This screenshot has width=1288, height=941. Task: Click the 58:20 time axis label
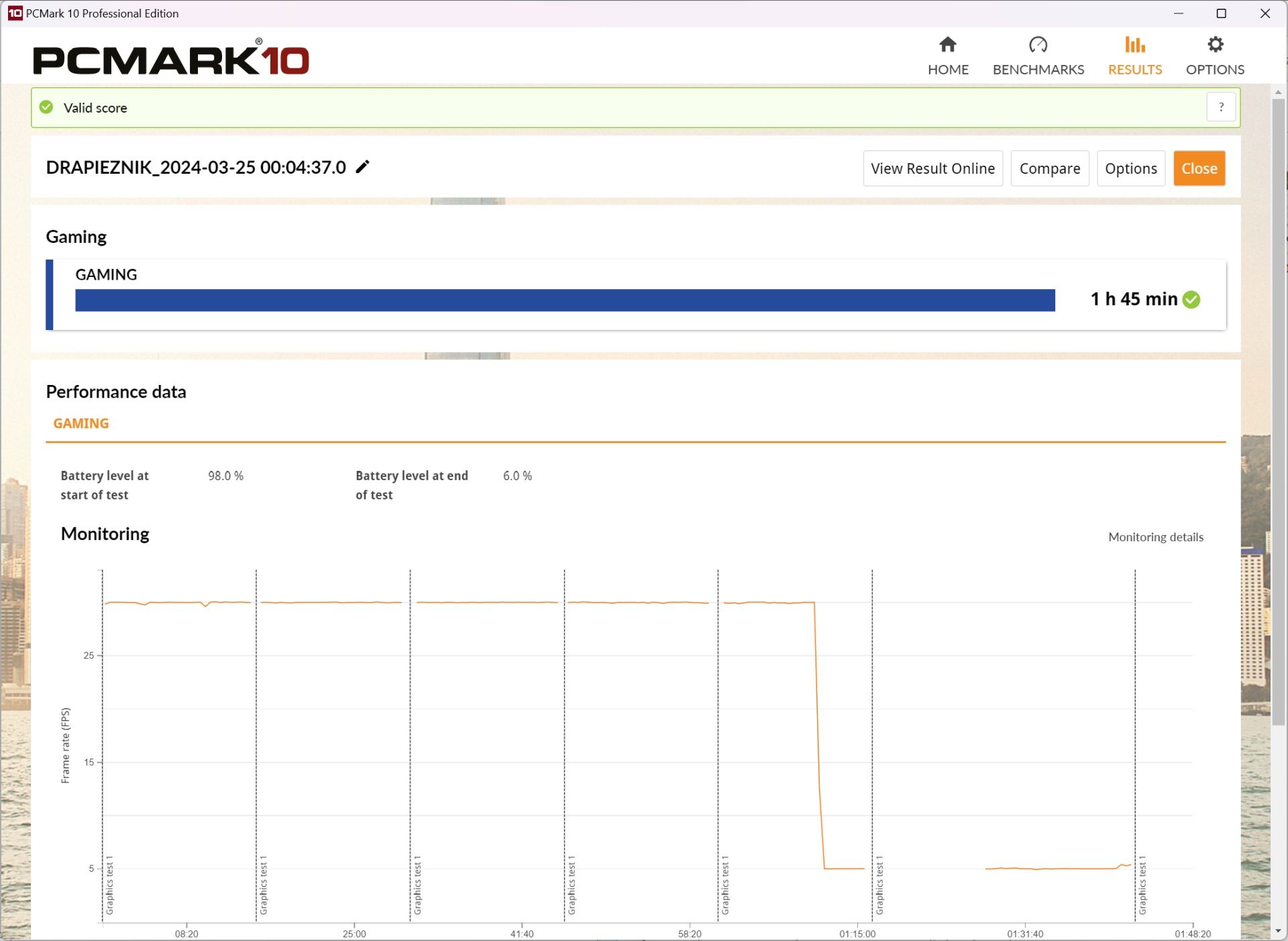(x=690, y=934)
